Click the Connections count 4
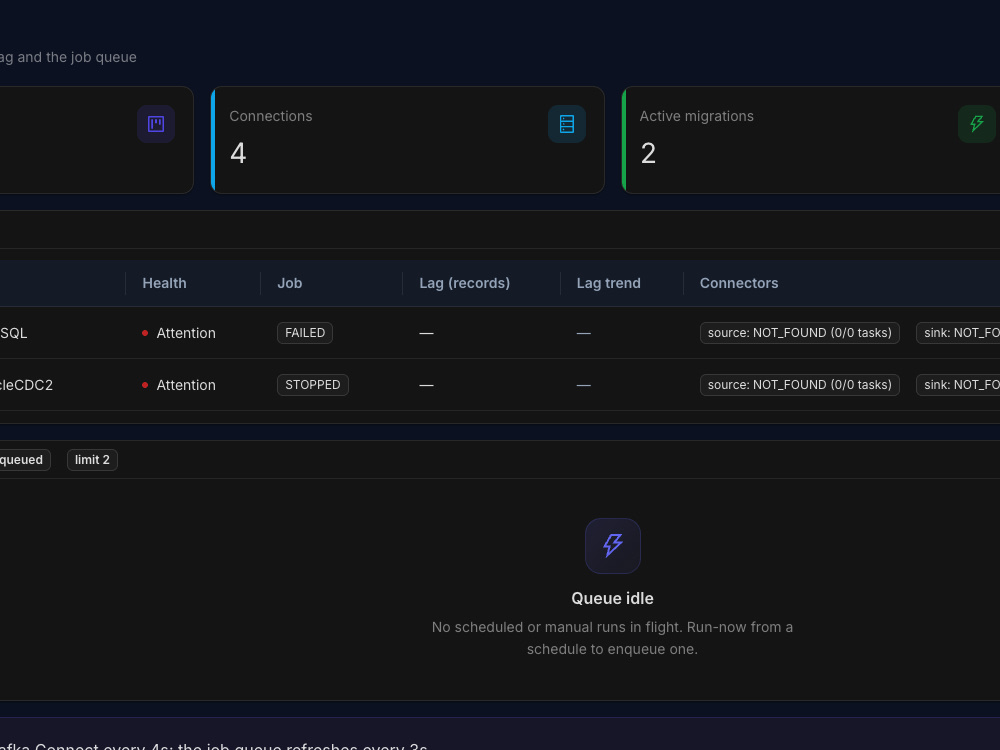Image resolution: width=1000 pixels, height=750 pixels. [x=238, y=153]
